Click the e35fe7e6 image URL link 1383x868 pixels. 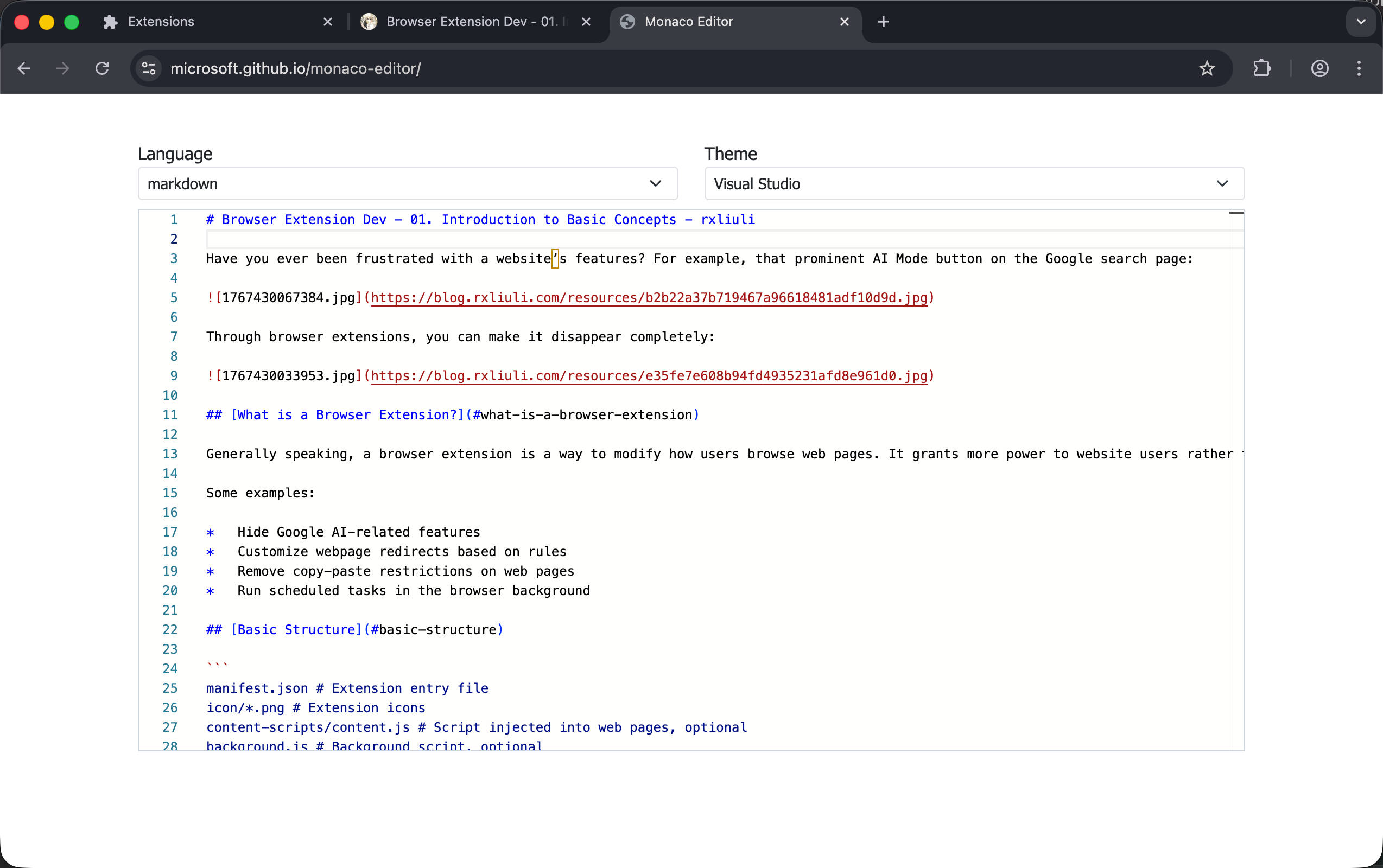point(649,375)
